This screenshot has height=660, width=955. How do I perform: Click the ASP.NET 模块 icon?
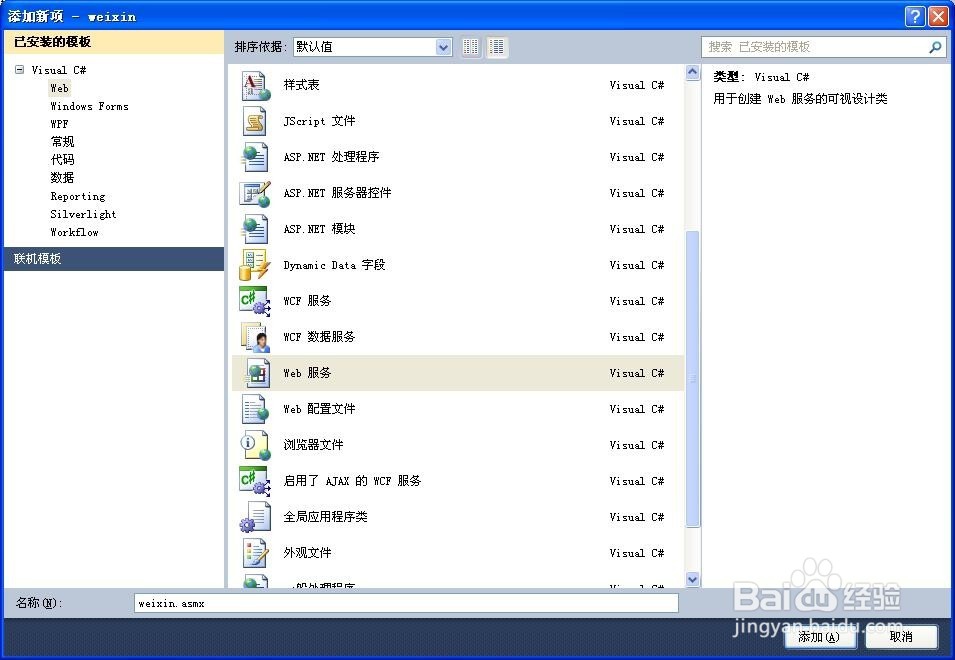point(256,229)
